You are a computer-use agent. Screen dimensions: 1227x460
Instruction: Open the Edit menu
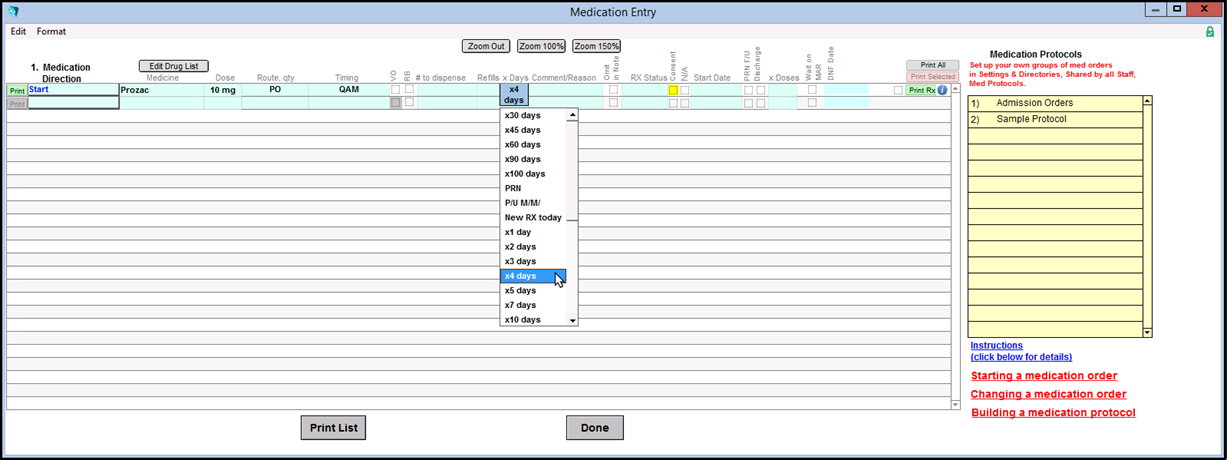point(18,32)
